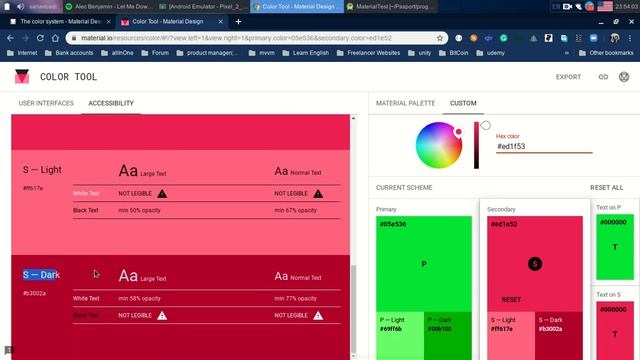
Task: Click the brightness slider beside the color wheel
Action: (476, 145)
